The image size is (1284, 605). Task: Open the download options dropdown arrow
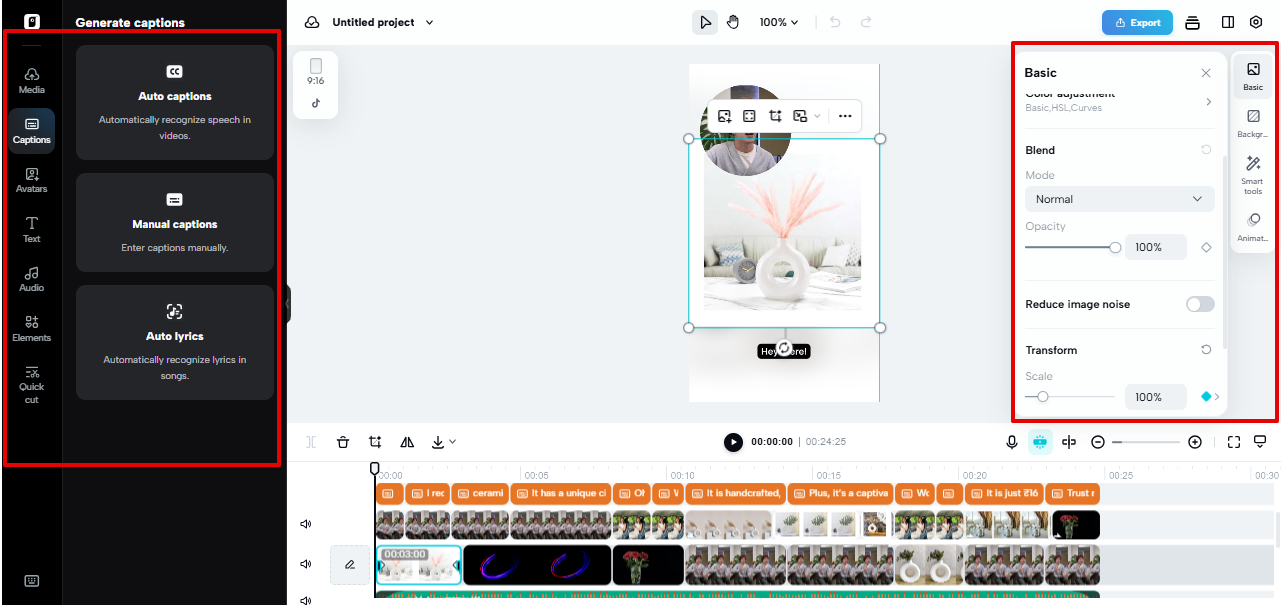(454, 441)
